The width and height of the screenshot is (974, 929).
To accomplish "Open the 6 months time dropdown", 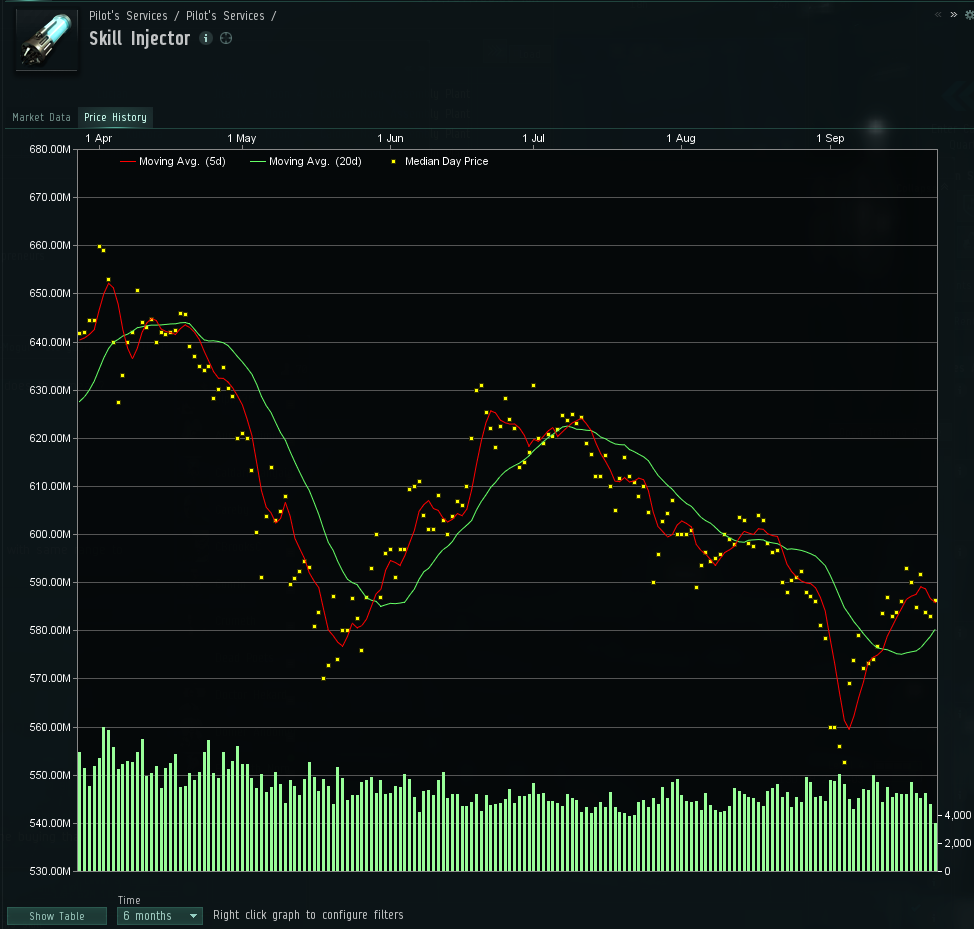I will (x=160, y=916).
